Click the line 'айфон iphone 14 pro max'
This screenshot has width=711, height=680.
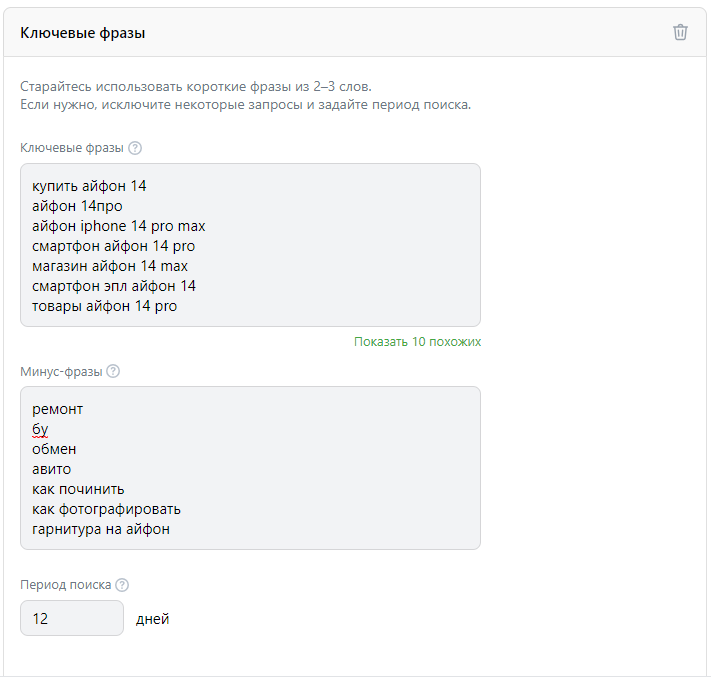point(119,226)
